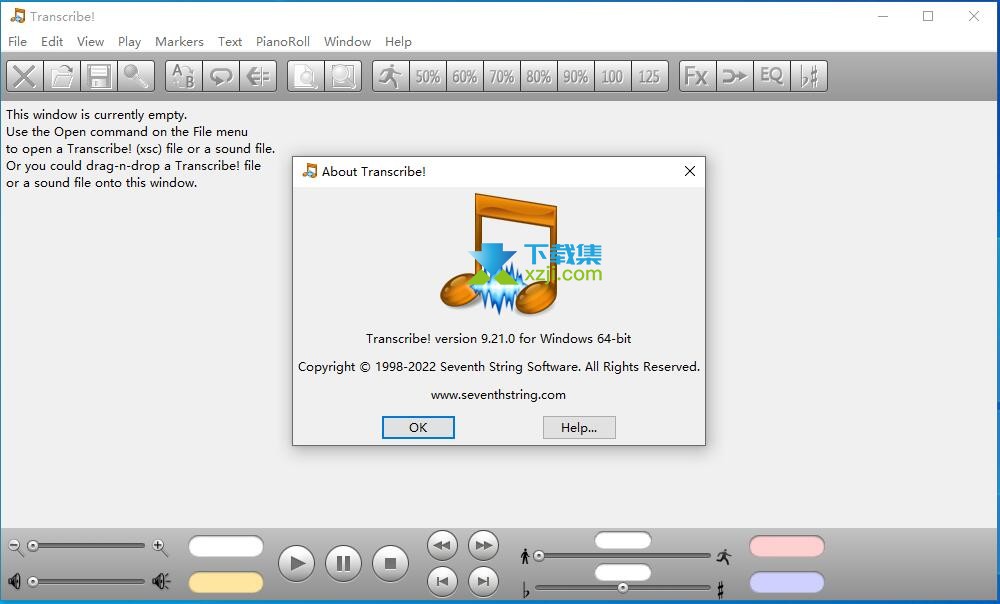Click the A-B loop toolbar icon
The height and width of the screenshot is (604, 1000).
point(184,77)
